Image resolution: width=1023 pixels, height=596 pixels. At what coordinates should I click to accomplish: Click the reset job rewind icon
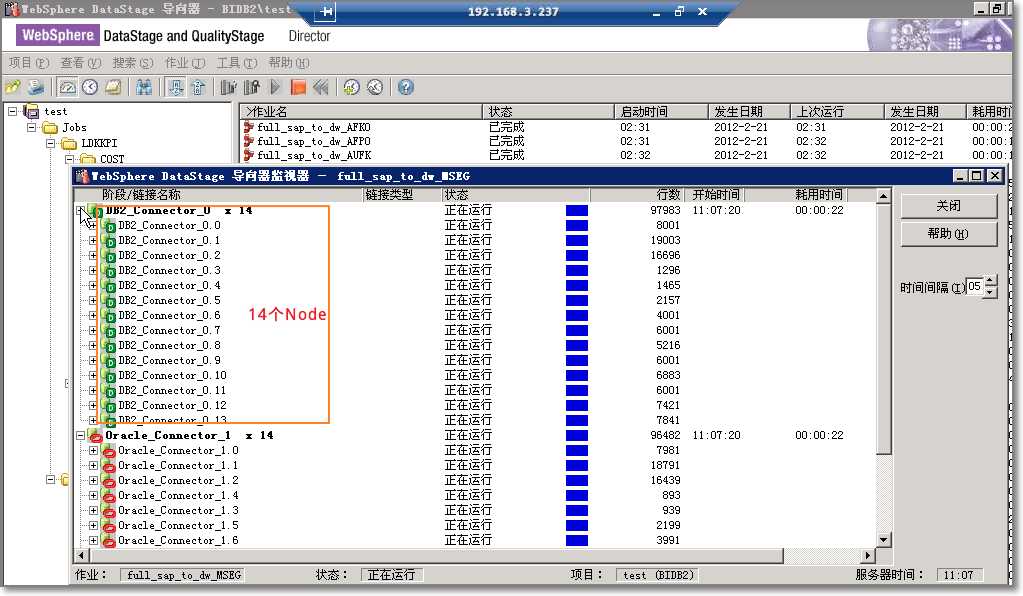click(321, 87)
